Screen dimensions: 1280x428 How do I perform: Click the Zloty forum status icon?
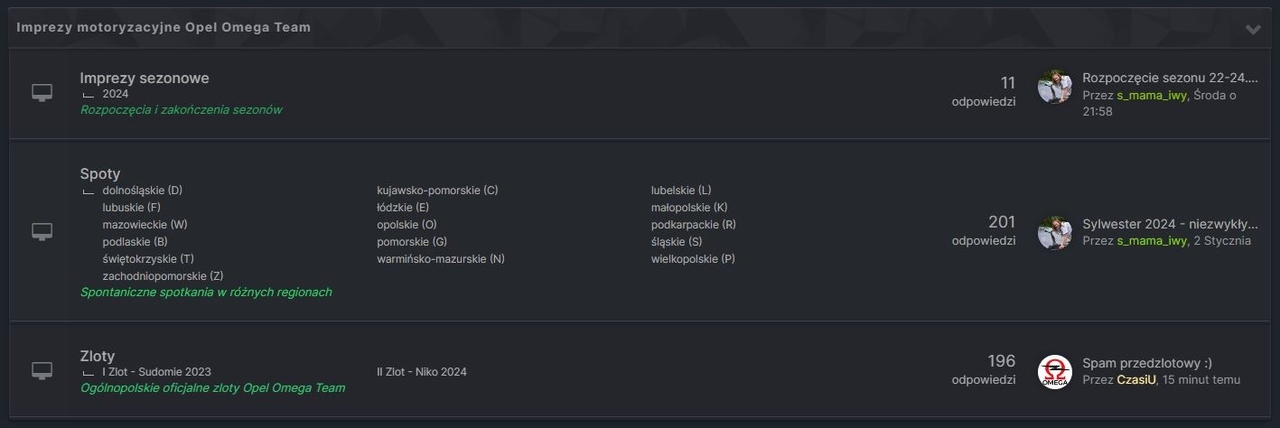(42, 371)
